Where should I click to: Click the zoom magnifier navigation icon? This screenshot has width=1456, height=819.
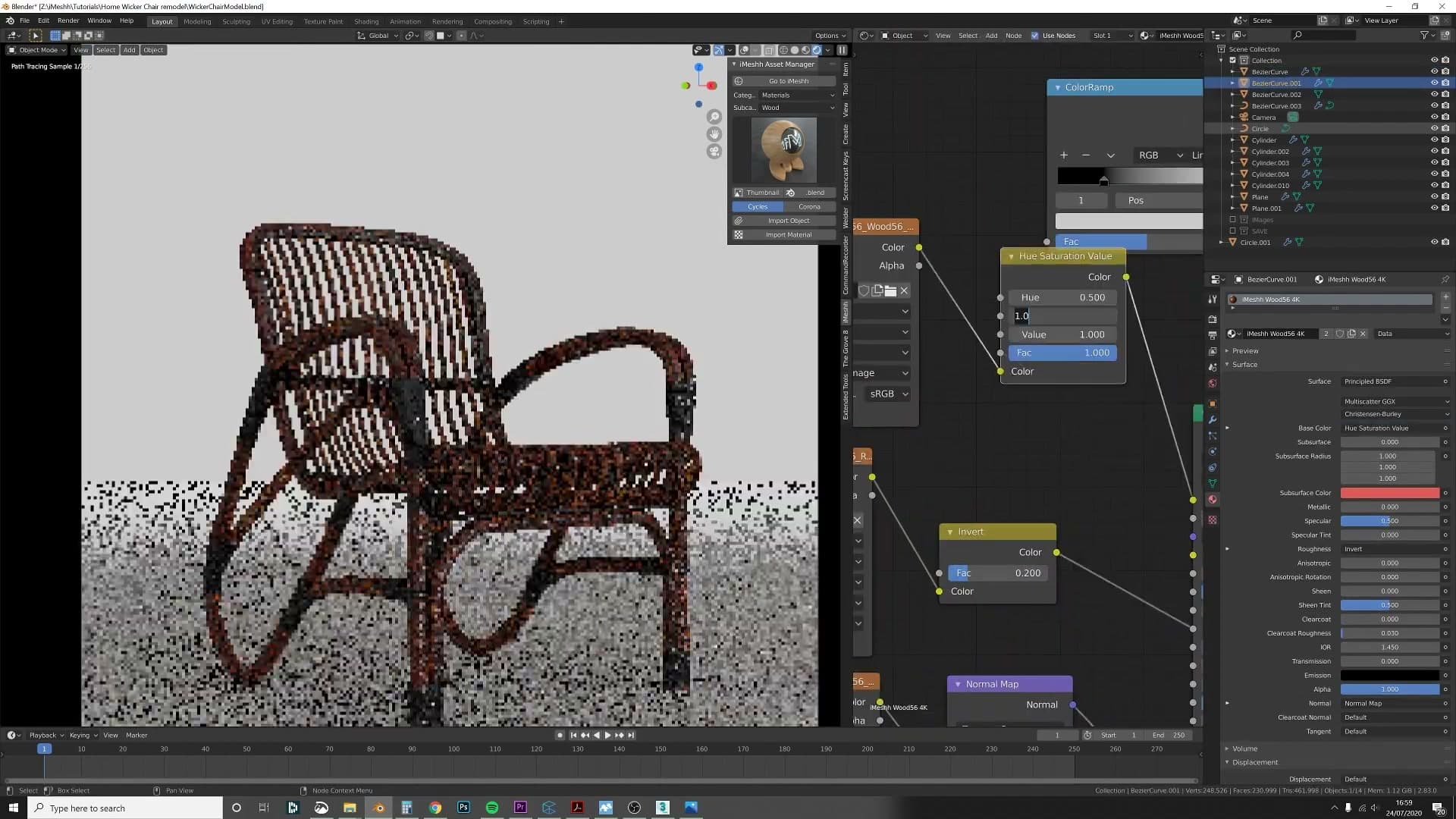714,117
